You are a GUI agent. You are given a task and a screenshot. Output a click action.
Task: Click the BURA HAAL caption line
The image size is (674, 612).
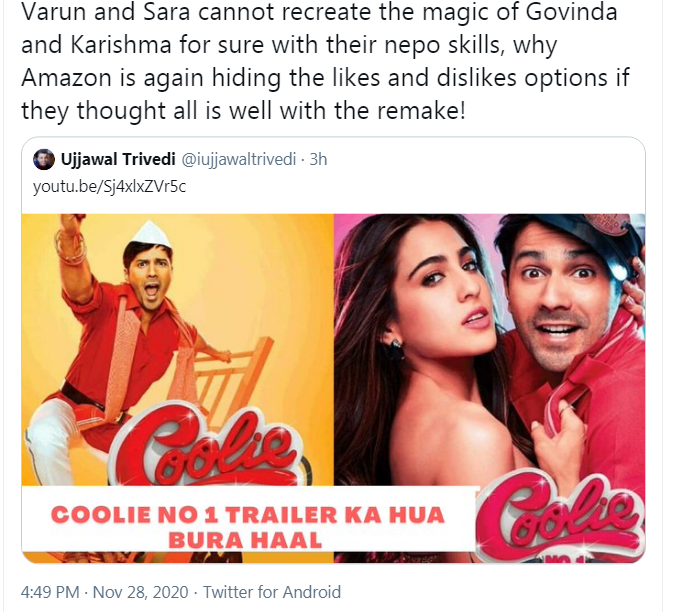pos(245,540)
